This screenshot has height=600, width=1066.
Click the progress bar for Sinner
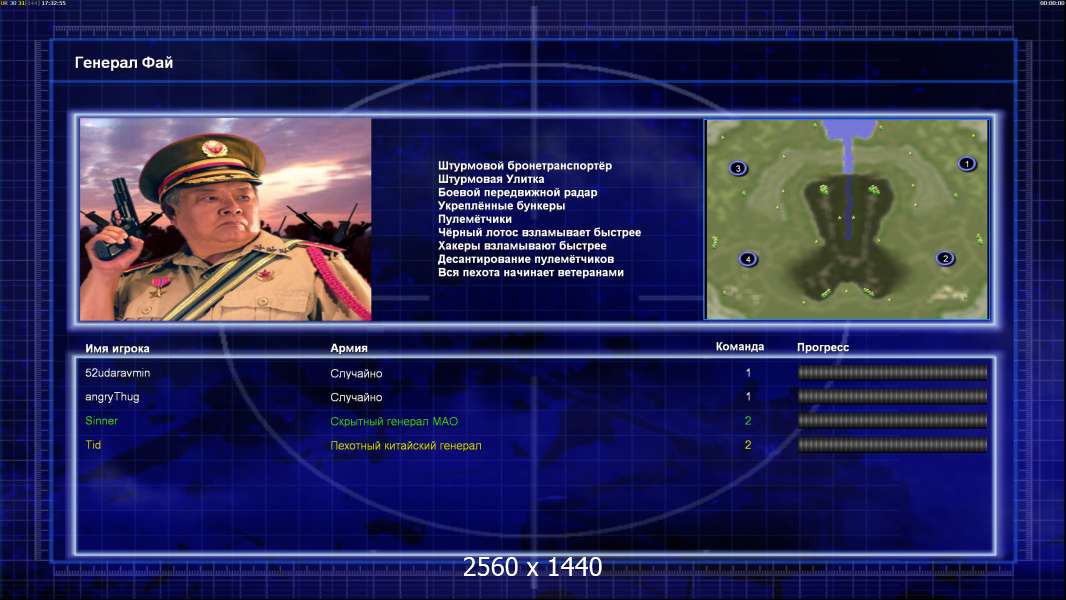click(x=892, y=421)
